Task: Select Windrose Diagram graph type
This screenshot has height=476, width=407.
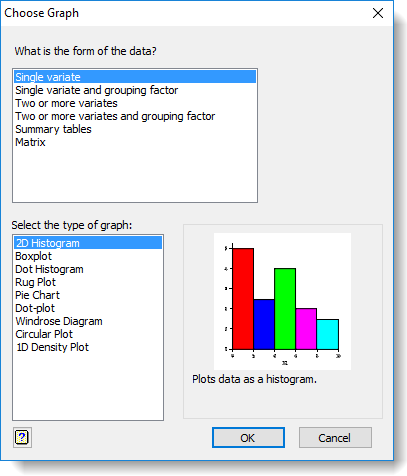Action: tap(88, 321)
